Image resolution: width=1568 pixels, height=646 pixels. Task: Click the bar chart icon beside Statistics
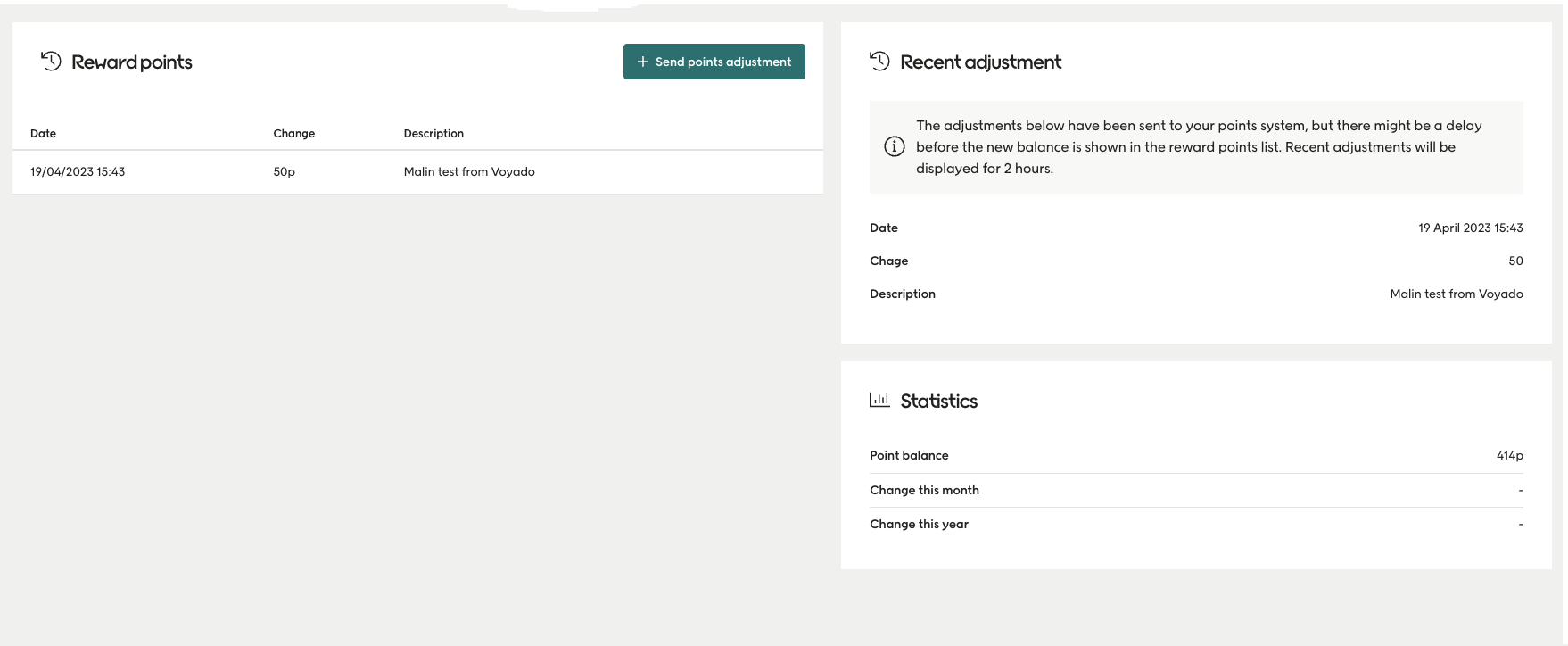click(x=879, y=400)
